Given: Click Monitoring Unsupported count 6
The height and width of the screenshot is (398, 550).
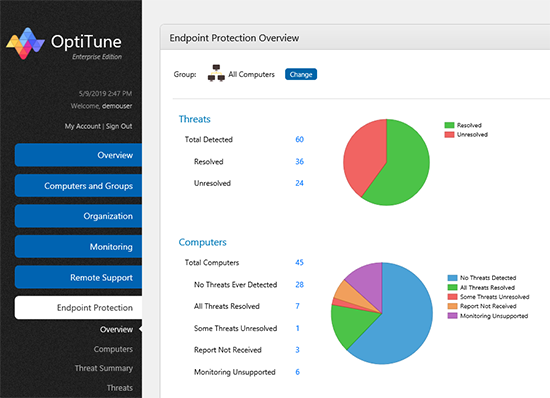Looking at the screenshot, I should (x=297, y=372).
